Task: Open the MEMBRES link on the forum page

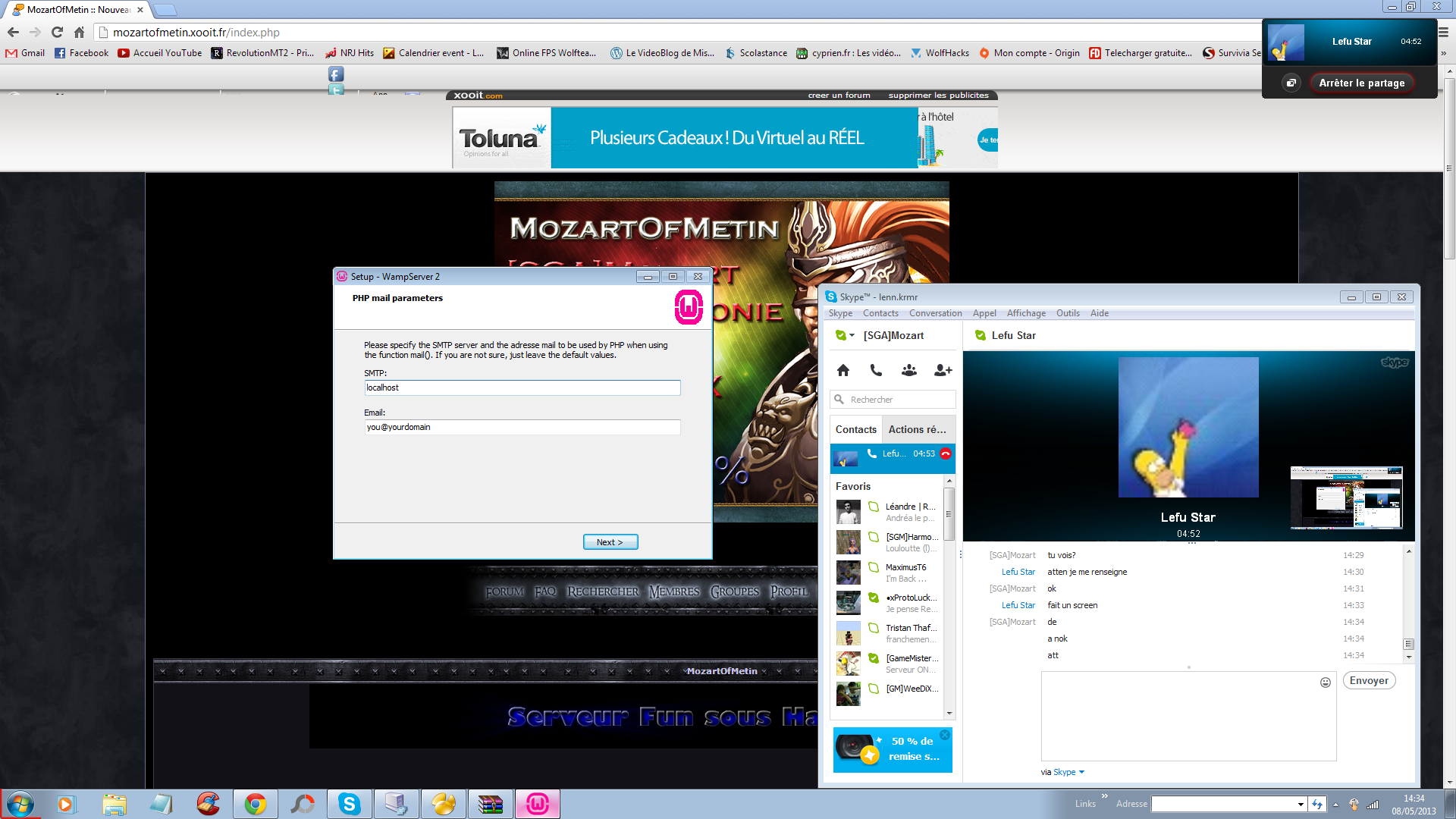Action: (674, 591)
